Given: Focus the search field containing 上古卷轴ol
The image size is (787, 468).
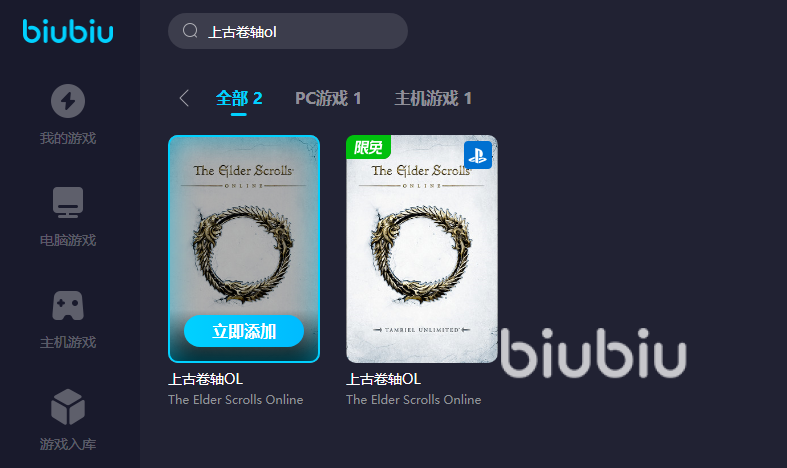Looking at the screenshot, I should (288, 31).
